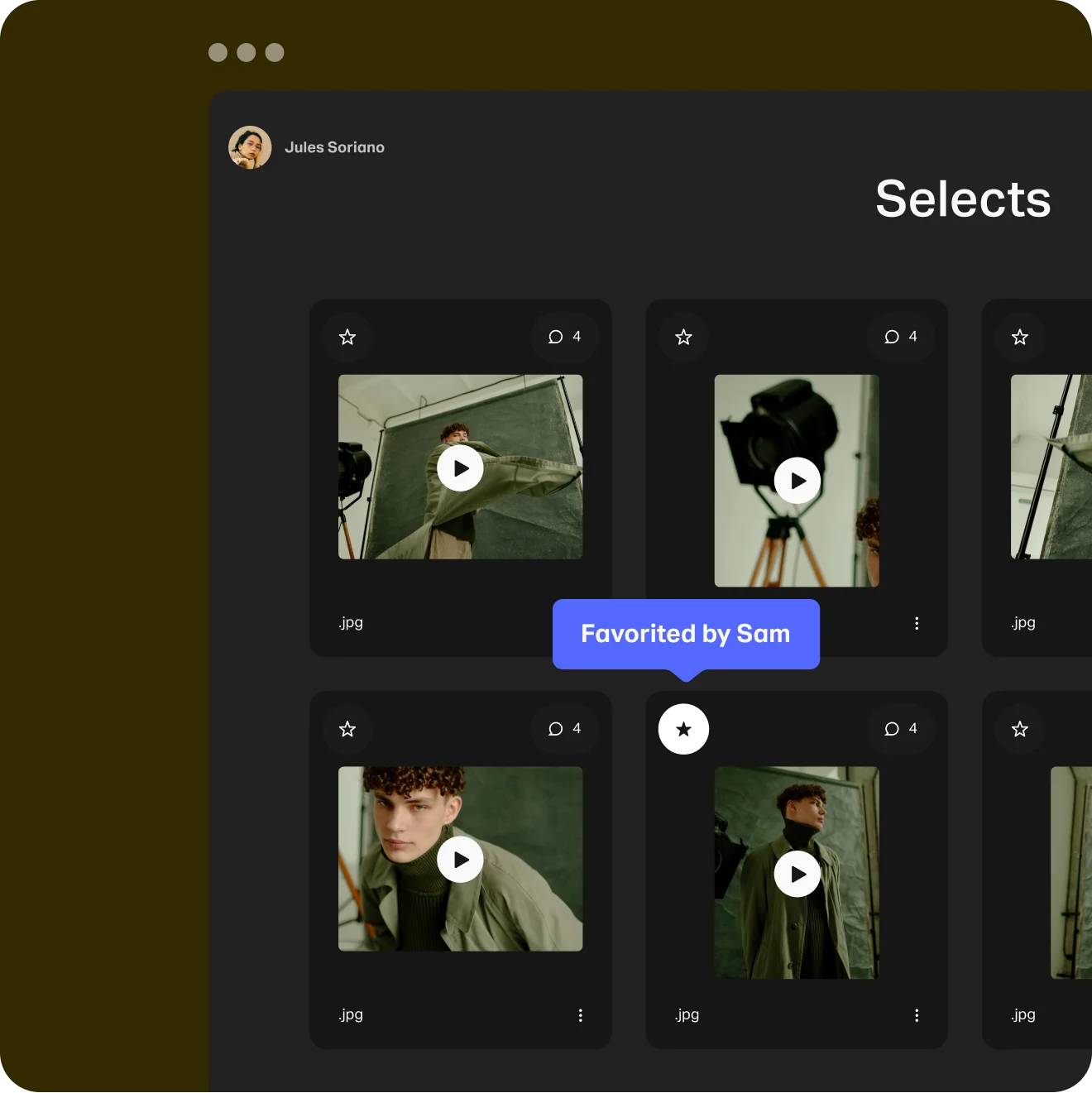Click the Selects heading

click(962, 199)
